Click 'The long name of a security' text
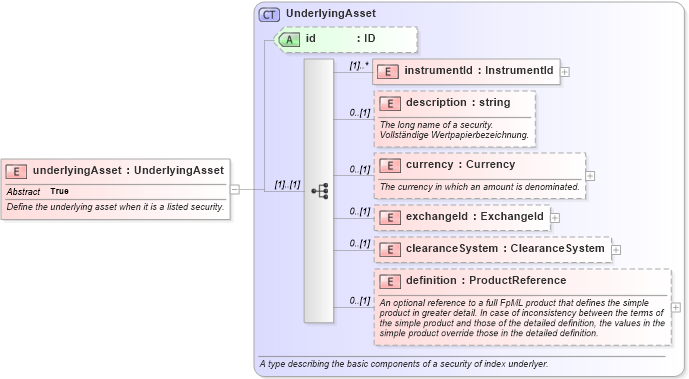Image resolution: width=689 pixels, height=379 pixels. click(436, 125)
